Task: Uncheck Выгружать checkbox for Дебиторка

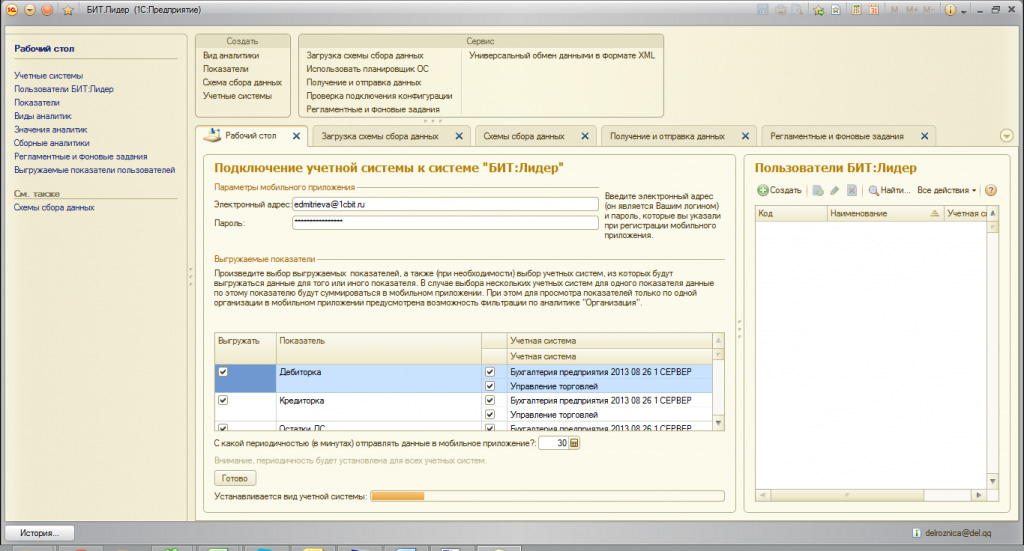Action: (x=223, y=372)
